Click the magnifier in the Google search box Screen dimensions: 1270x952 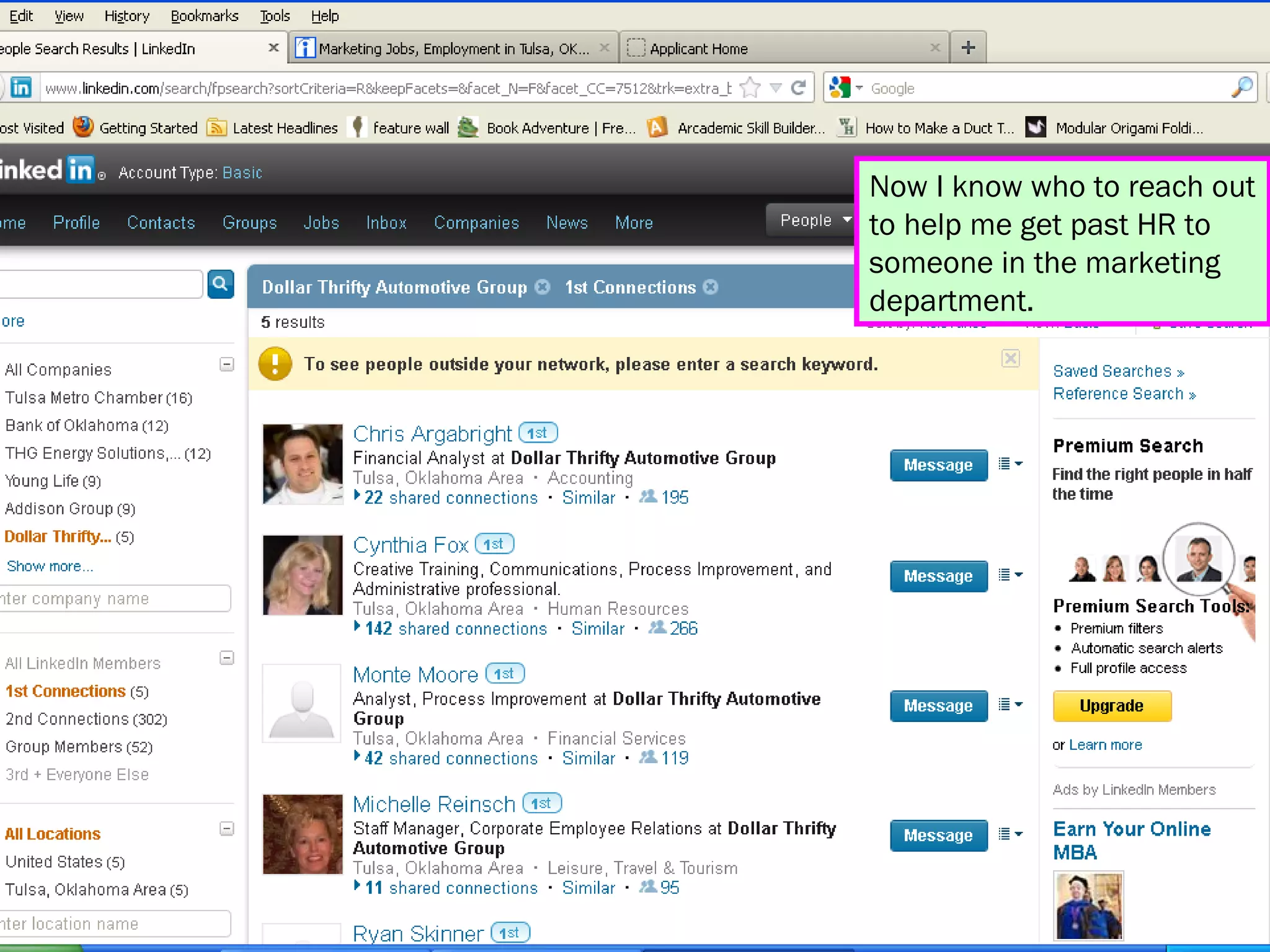pos(1241,88)
